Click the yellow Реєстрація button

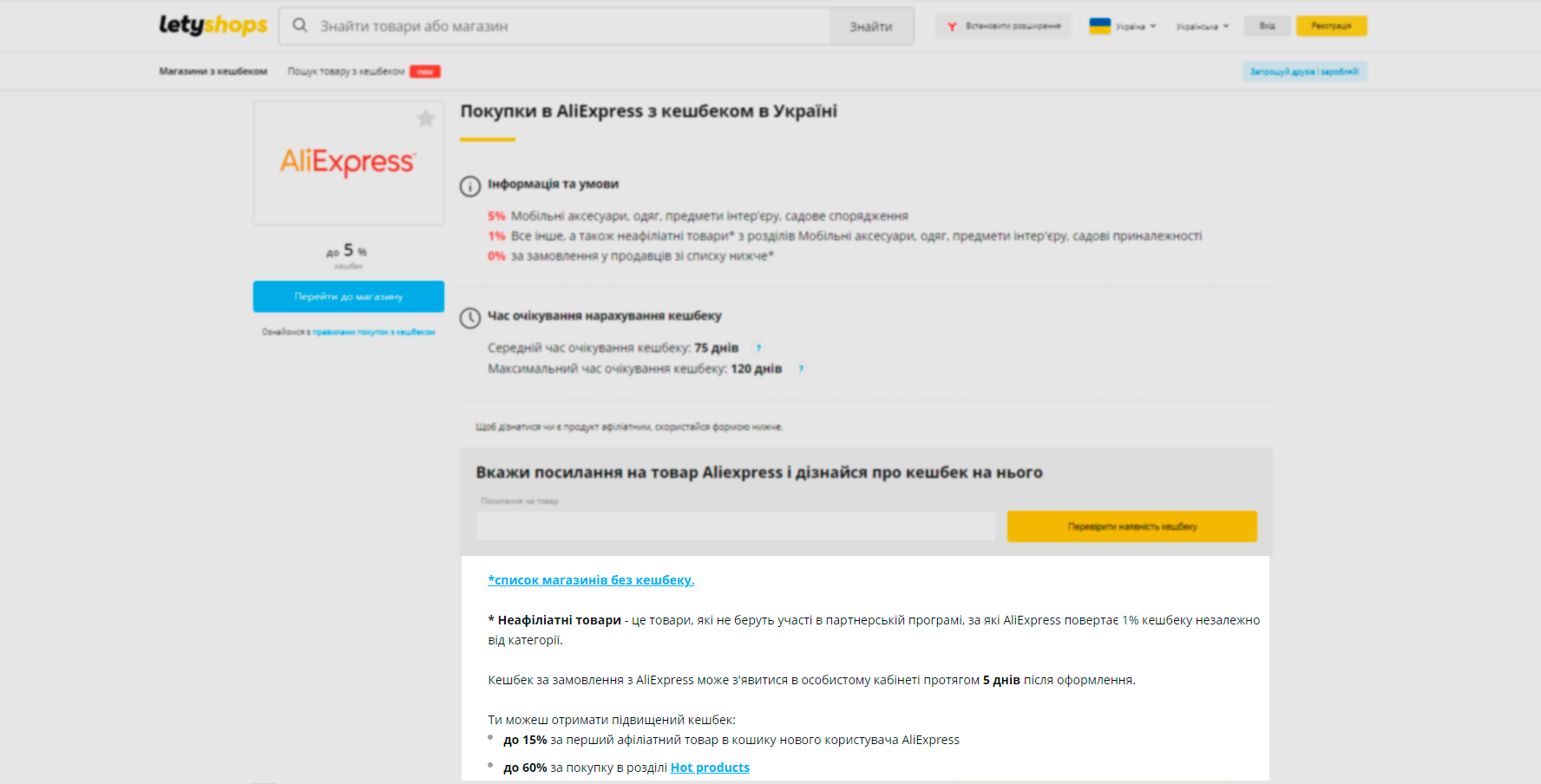[x=1331, y=26]
